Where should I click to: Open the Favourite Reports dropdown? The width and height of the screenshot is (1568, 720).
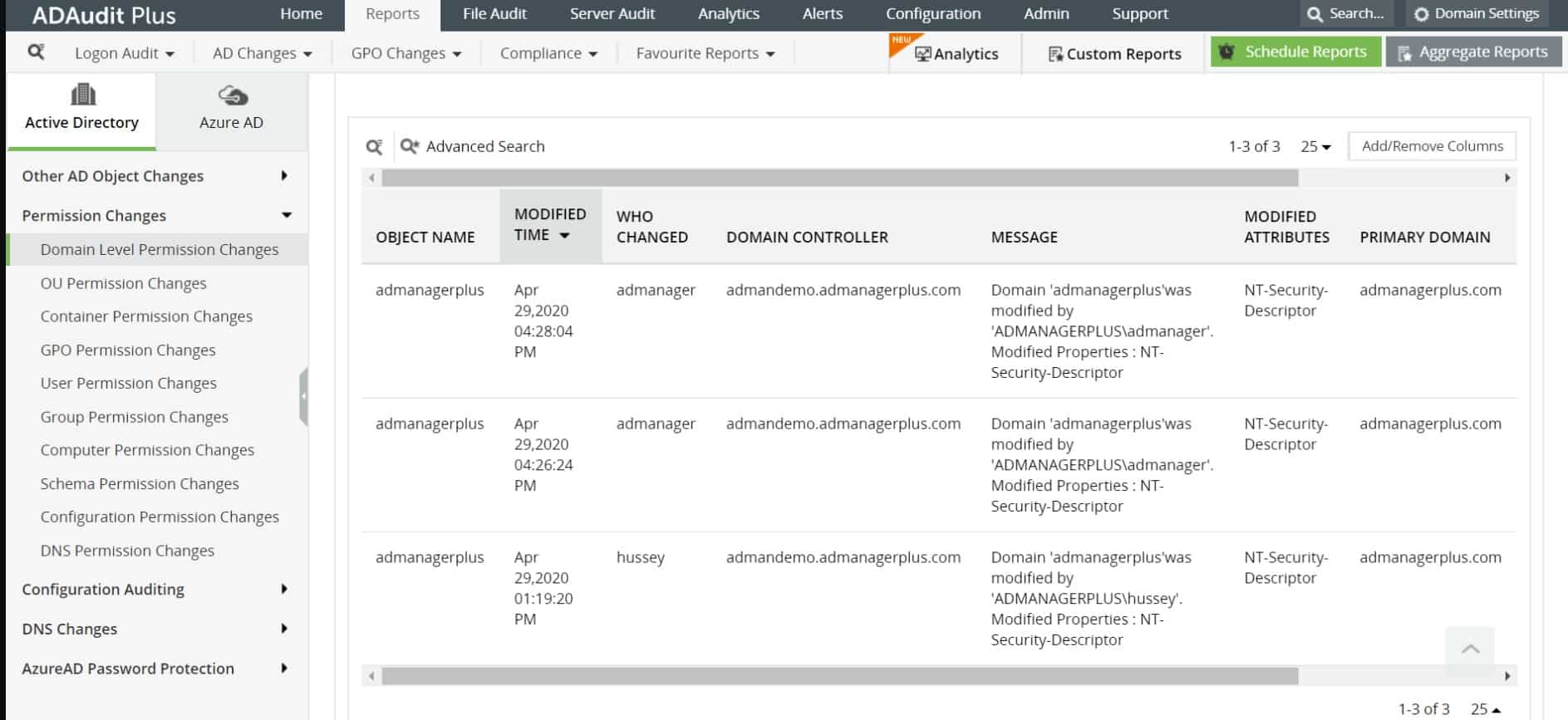pos(705,53)
